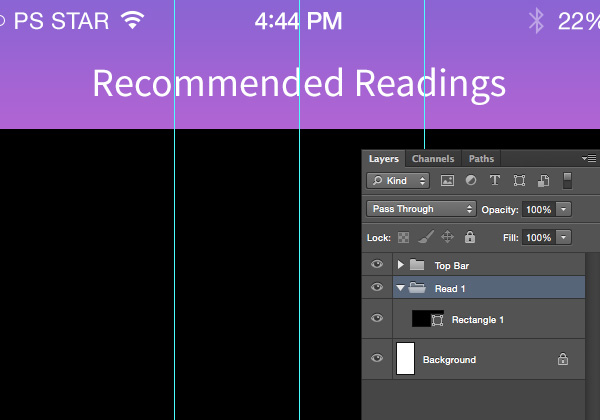The width and height of the screenshot is (600, 420).
Task: Select Background layer thumbnail
Action: pos(405,358)
